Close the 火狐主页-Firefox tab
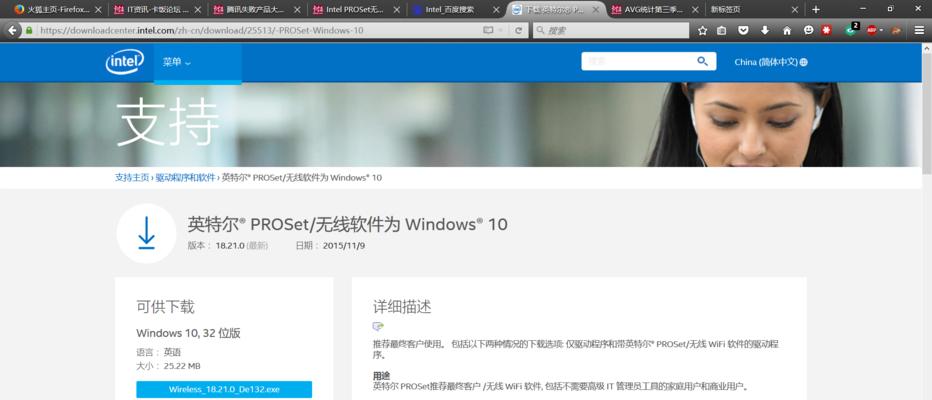Image resolution: width=932 pixels, height=400 pixels. coord(99,10)
